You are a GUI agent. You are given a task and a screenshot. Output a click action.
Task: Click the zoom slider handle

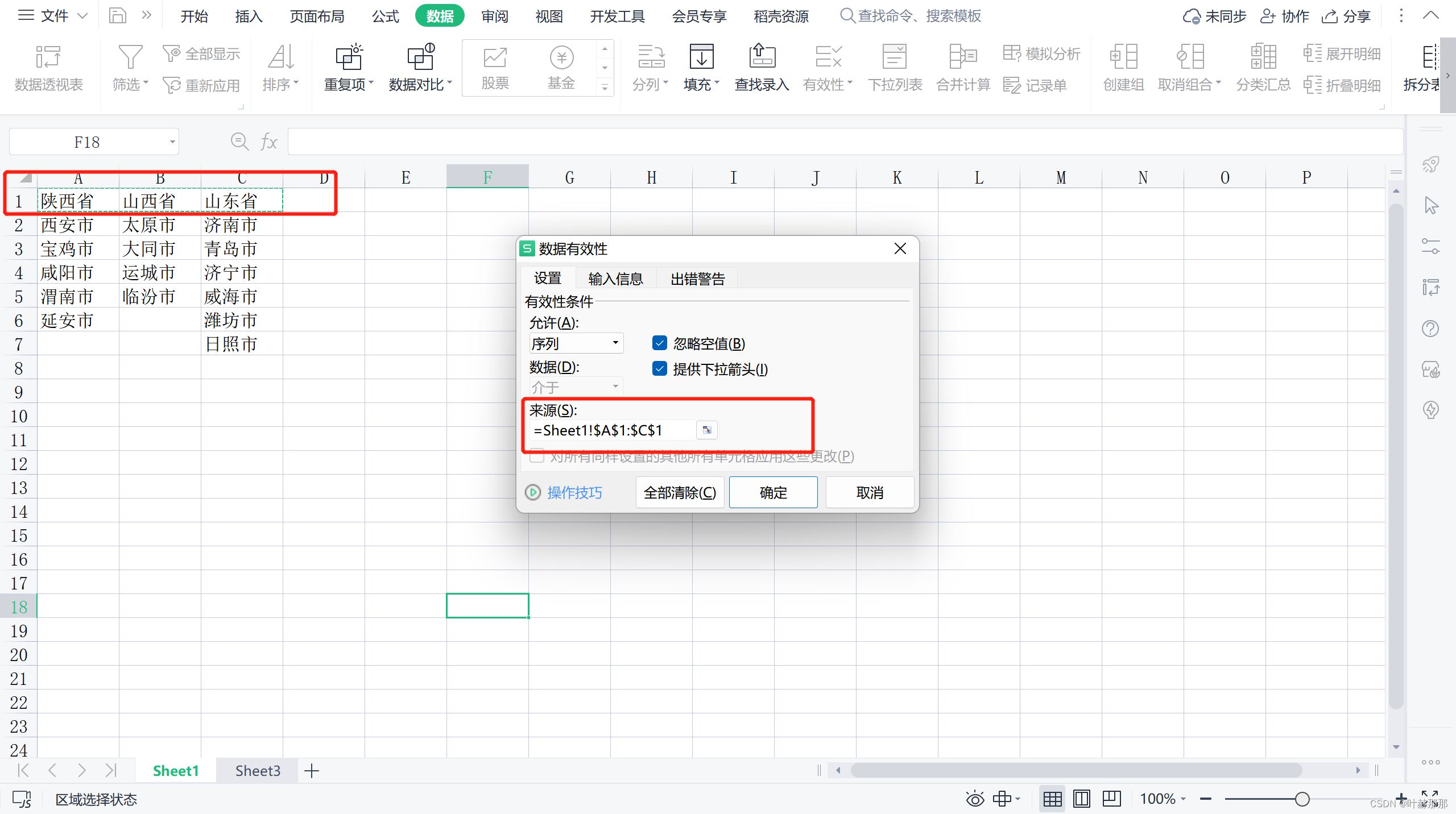coord(1302,799)
